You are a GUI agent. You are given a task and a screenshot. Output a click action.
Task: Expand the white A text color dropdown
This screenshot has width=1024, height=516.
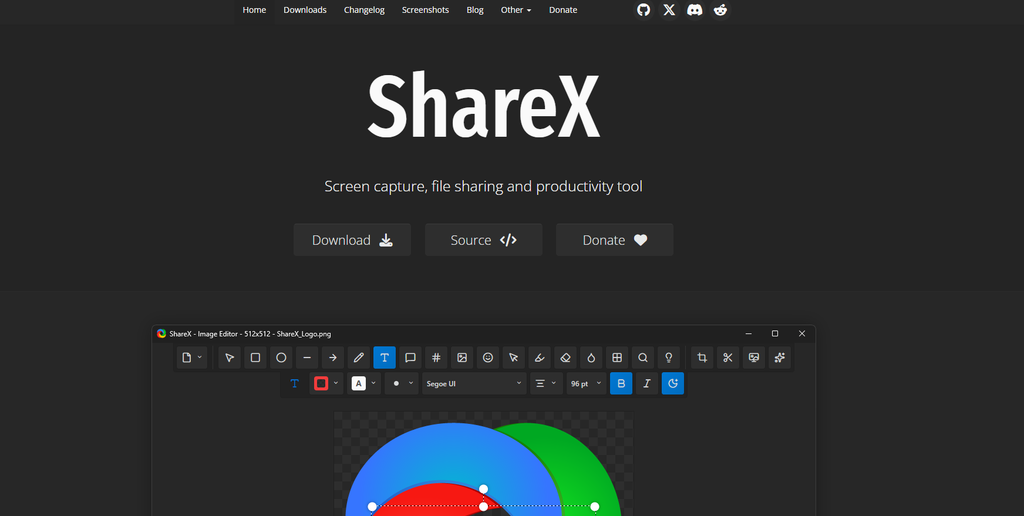tap(374, 383)
